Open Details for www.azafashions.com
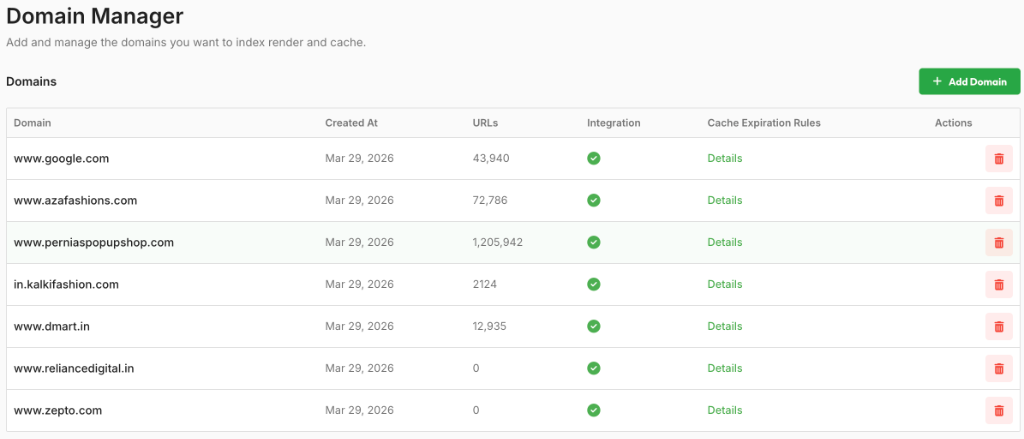1024x439 pixels. (x=725, y=200)
